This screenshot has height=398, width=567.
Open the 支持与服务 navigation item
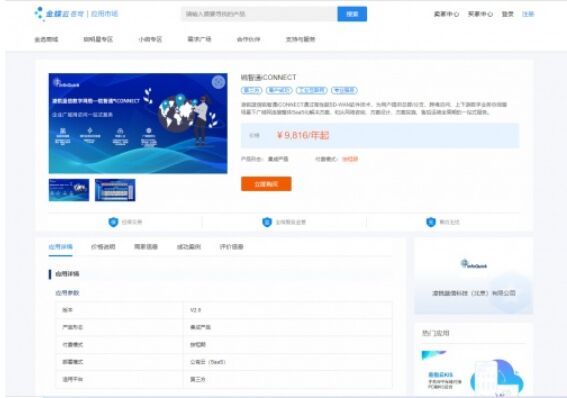point(300,39)
